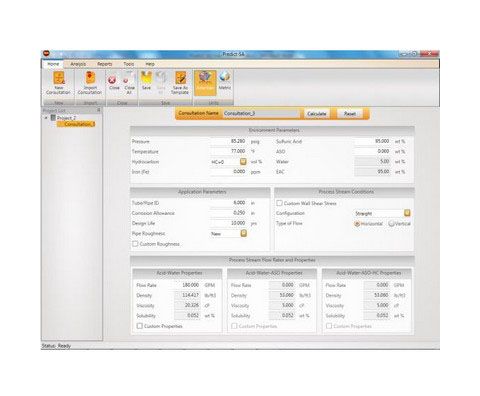Open the Analysis ribbon tab
This screenshot has width=480, height=396.
[78, 64]
